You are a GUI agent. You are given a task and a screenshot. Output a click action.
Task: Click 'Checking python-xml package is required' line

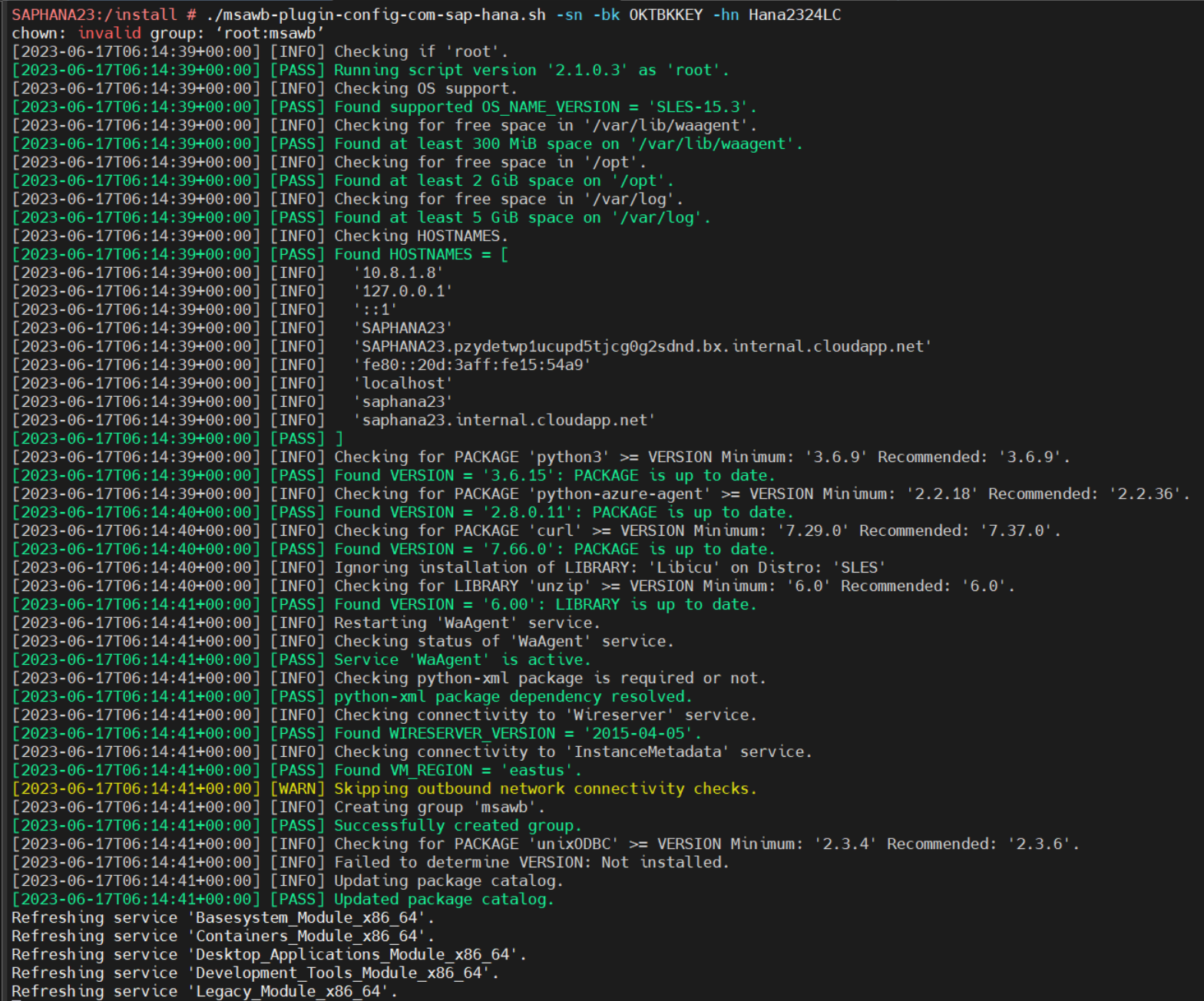coord(389,678)
